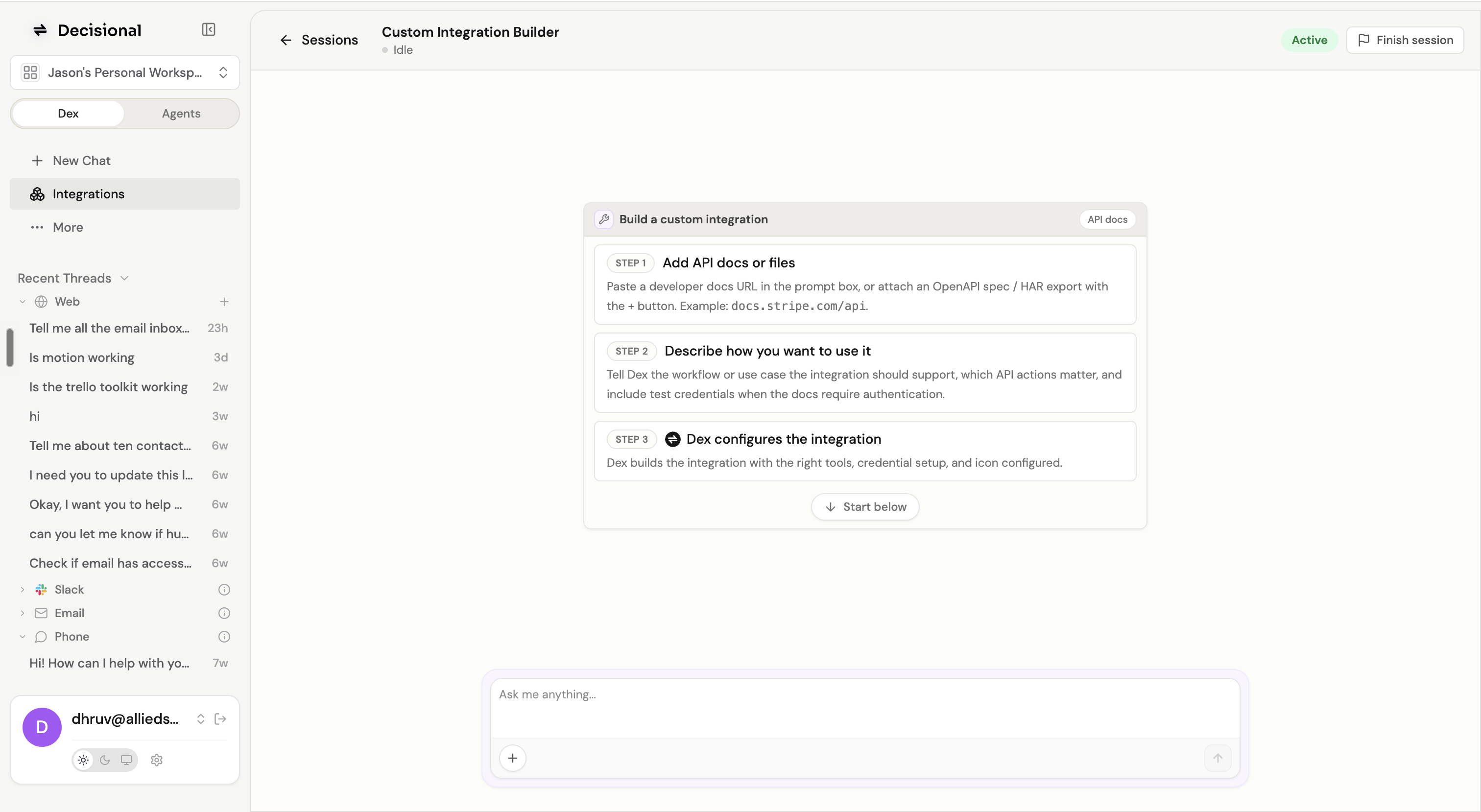Image resolution: width=1481 pixels, height=812 pixels.
Task: Collapse the Phone threads group
Action: click(23, 637)
